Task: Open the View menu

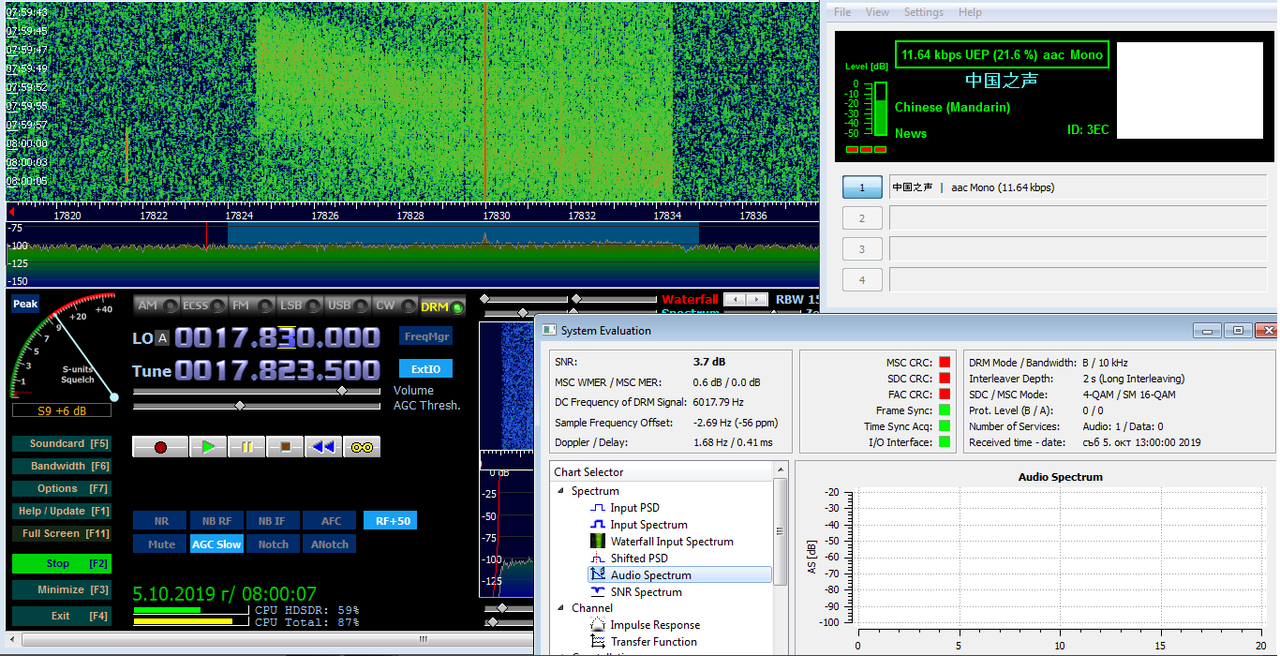Action: [x=877, y=12]
